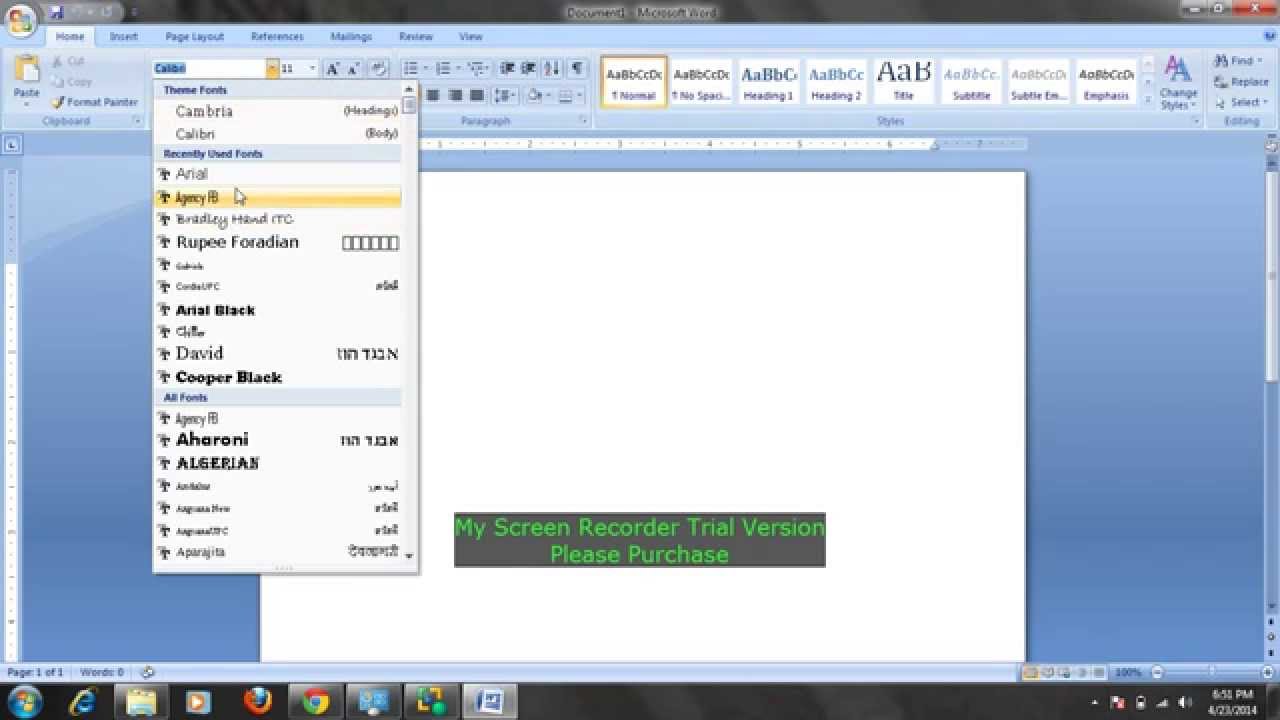Image resolution: width=1280 pixels, height=720 pixels.
Task: Select Arial from recently used fonts
Action: (x=278, y=174)
